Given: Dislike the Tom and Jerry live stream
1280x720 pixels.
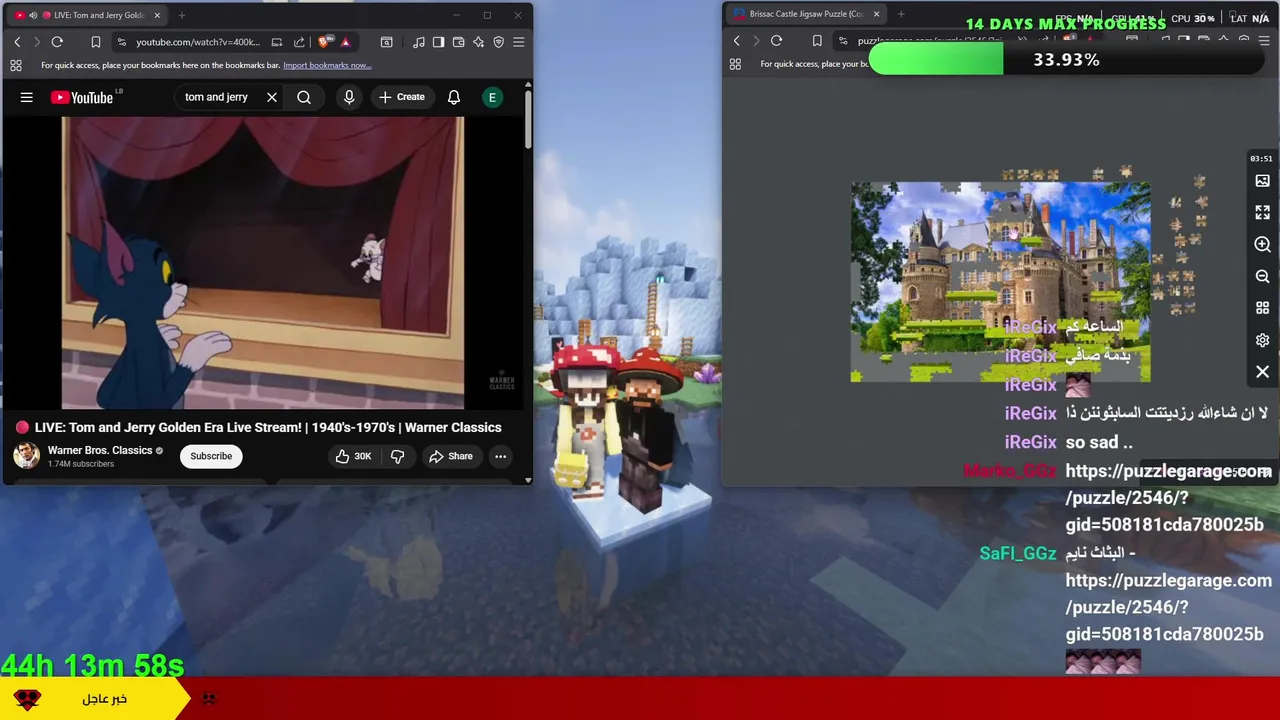Looking at the screenshot, I should pyautogui.click(x=397, y=456).
